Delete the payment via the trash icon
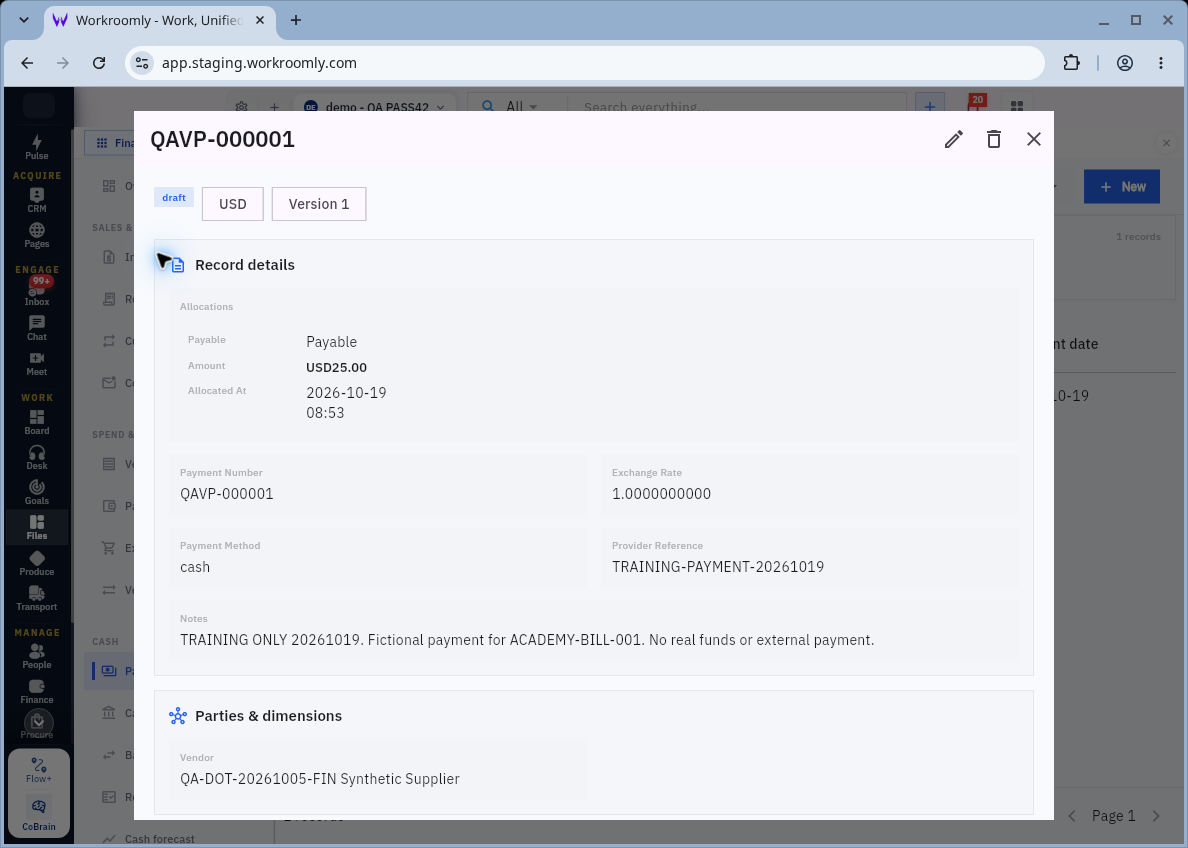Screen dimensions: 1188x848 (x=994, y=139)
